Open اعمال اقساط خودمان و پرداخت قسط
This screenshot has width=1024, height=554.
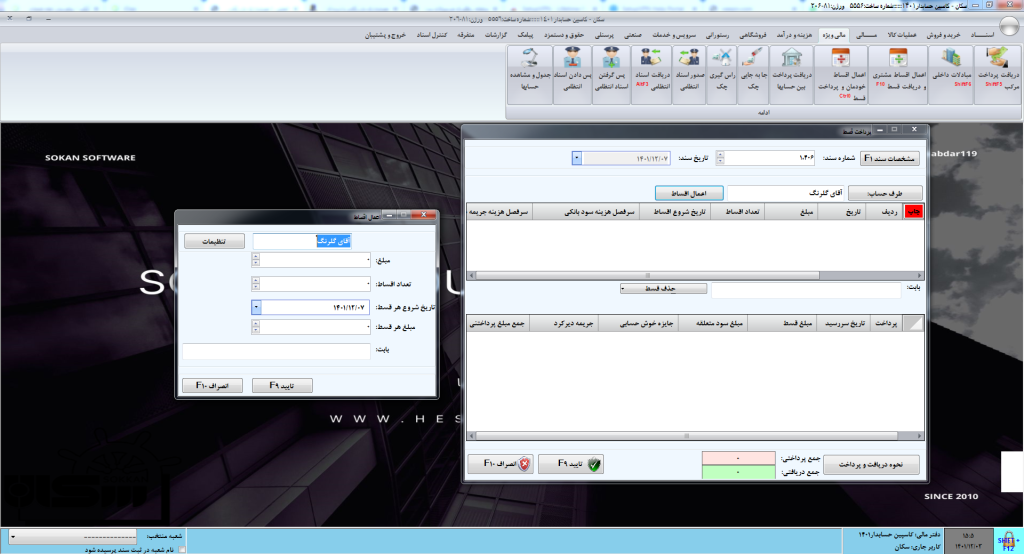coord(841,74)
